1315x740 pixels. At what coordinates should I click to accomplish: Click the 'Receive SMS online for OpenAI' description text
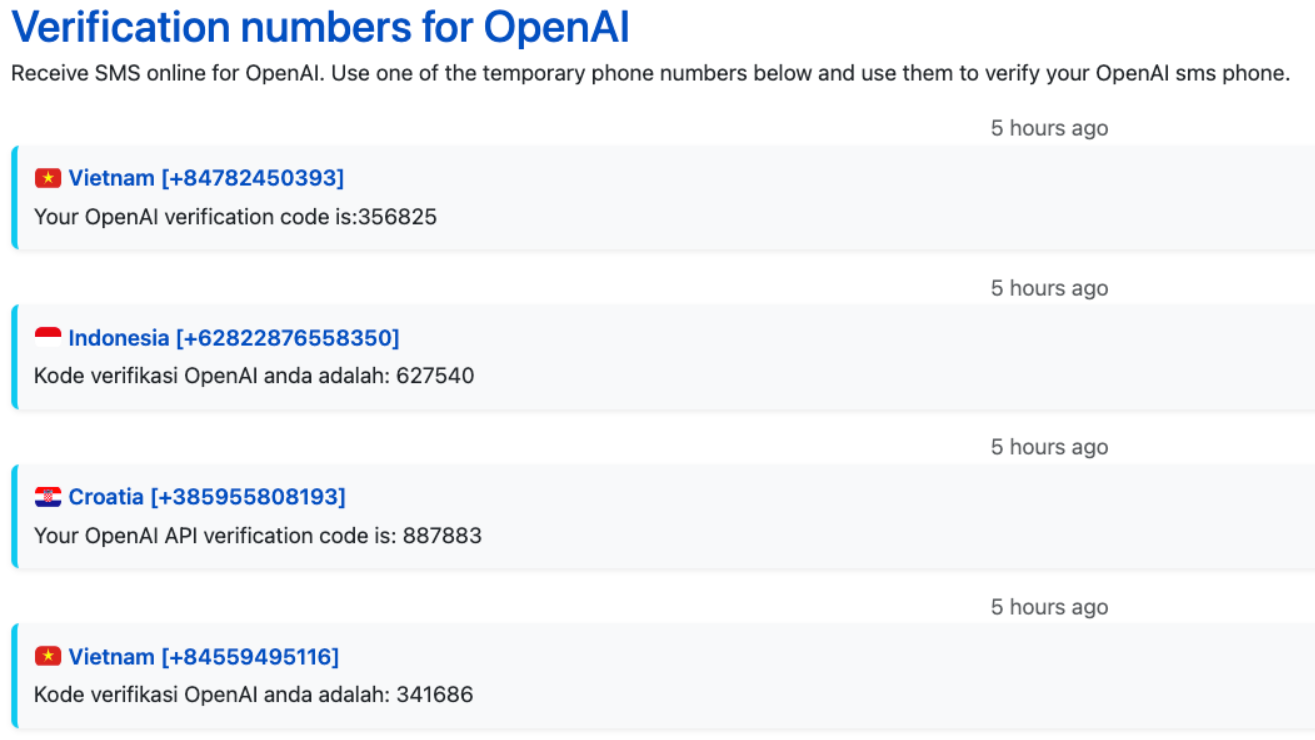(650, 74)
